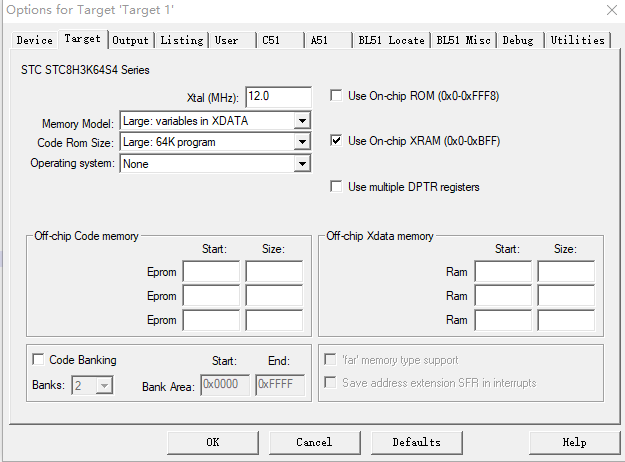Click first Ram Start field

click(x=503, y=271)
